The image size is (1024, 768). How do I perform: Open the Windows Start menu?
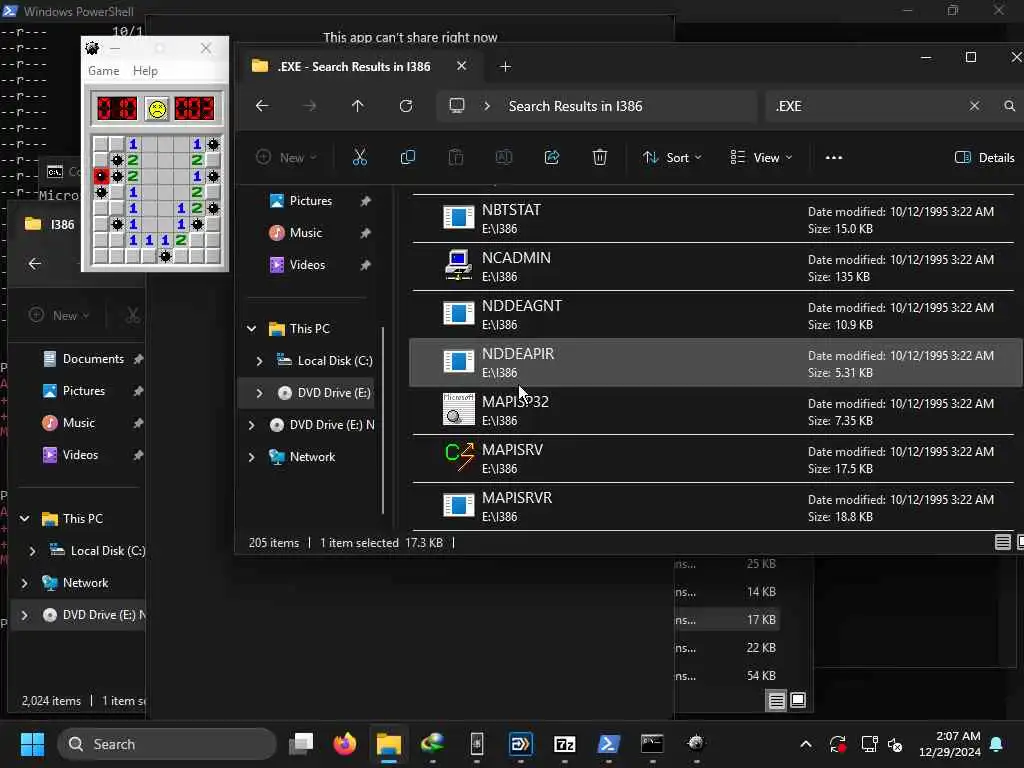(x=32, y=744)
